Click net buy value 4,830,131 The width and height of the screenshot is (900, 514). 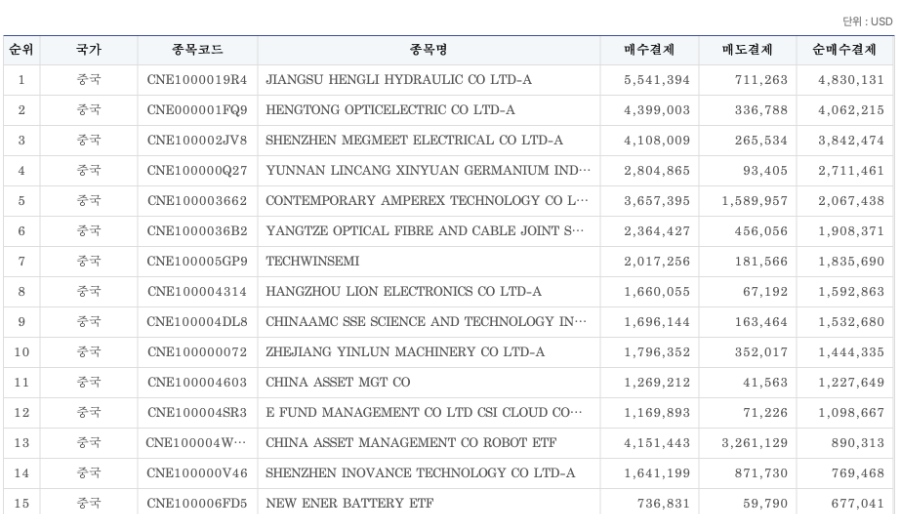click(x=851, y=80)
